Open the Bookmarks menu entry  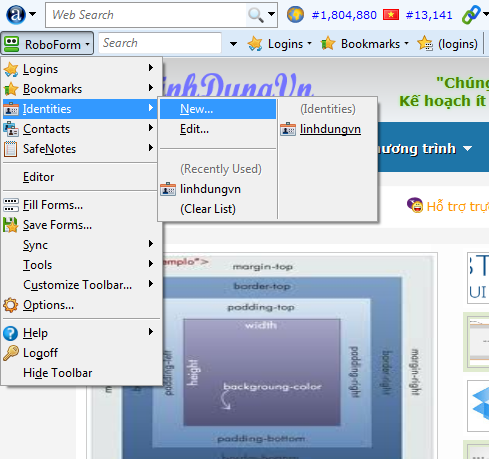tap(80, 89)
